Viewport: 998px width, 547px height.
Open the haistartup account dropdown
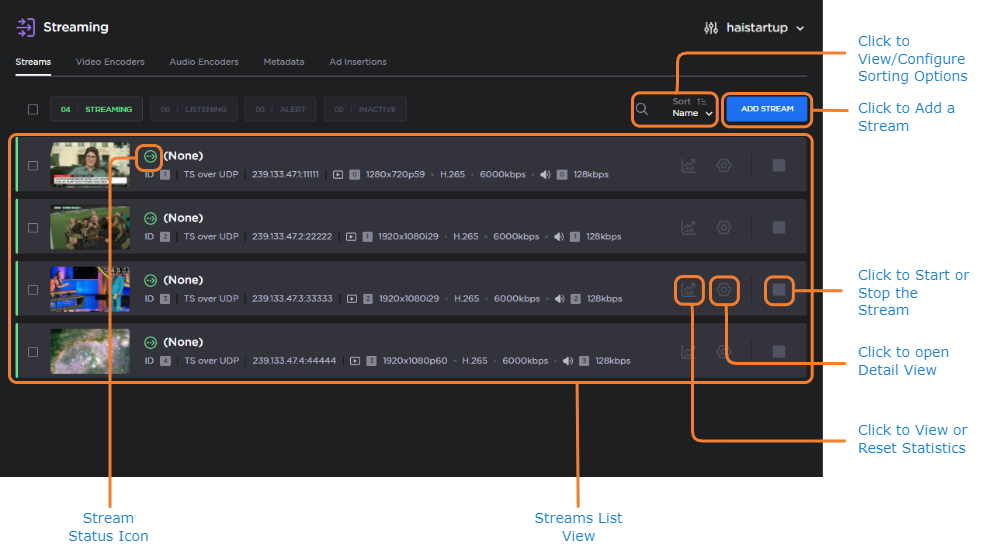(754, 28)
